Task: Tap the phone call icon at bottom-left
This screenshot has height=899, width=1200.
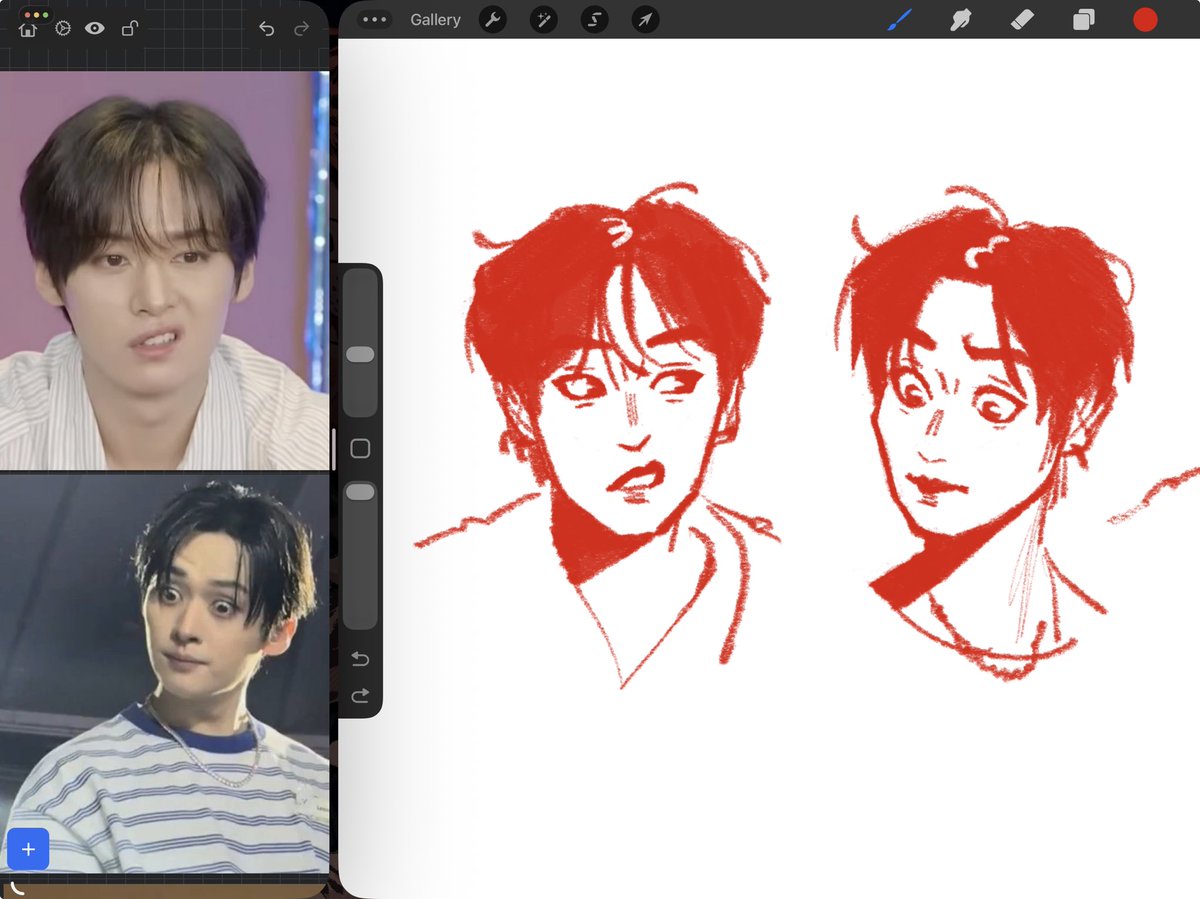Action: point(17,888)
